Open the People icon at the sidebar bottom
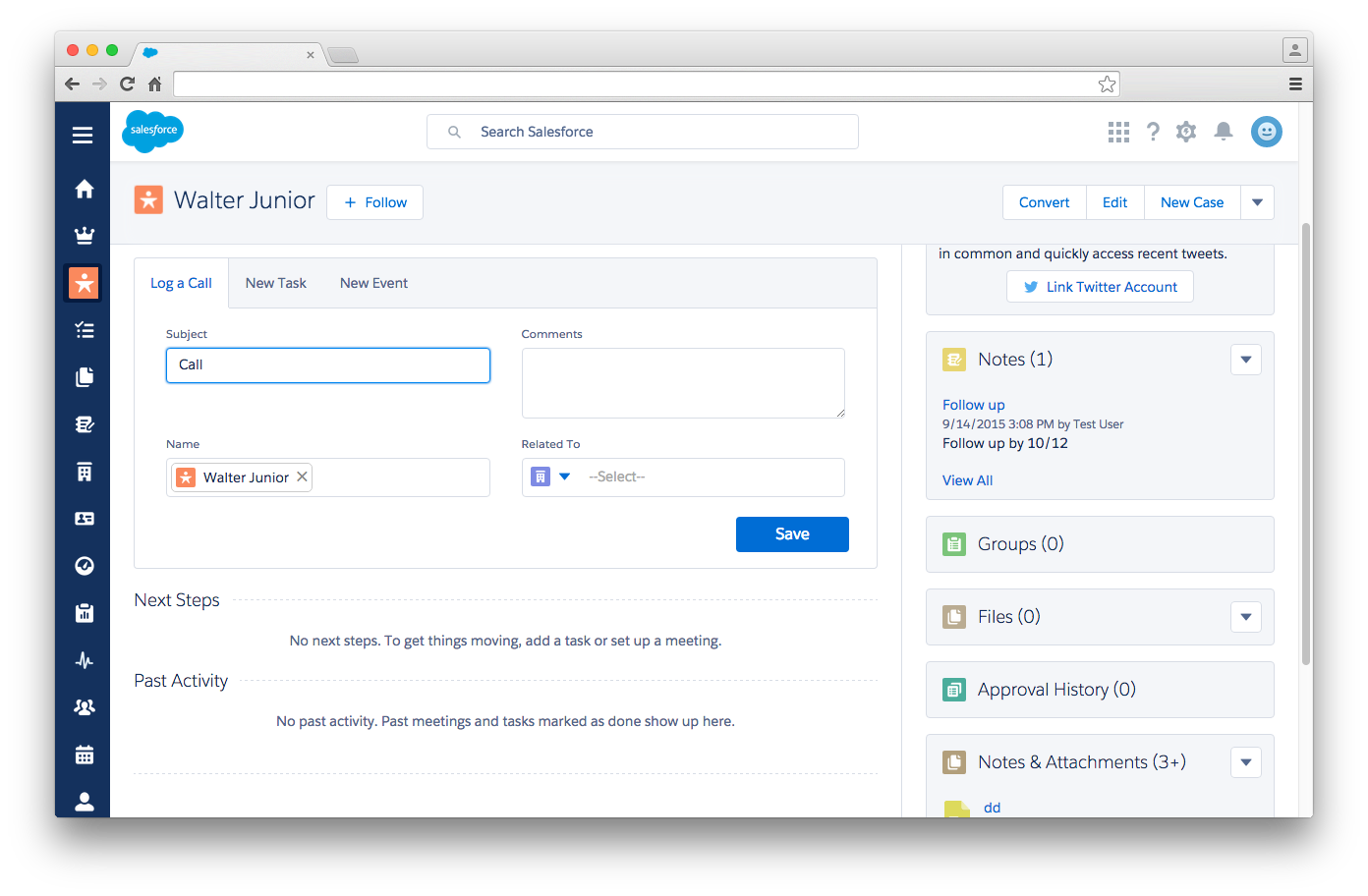This screenshot has height=896, width=1368. (x=85, y=802)
